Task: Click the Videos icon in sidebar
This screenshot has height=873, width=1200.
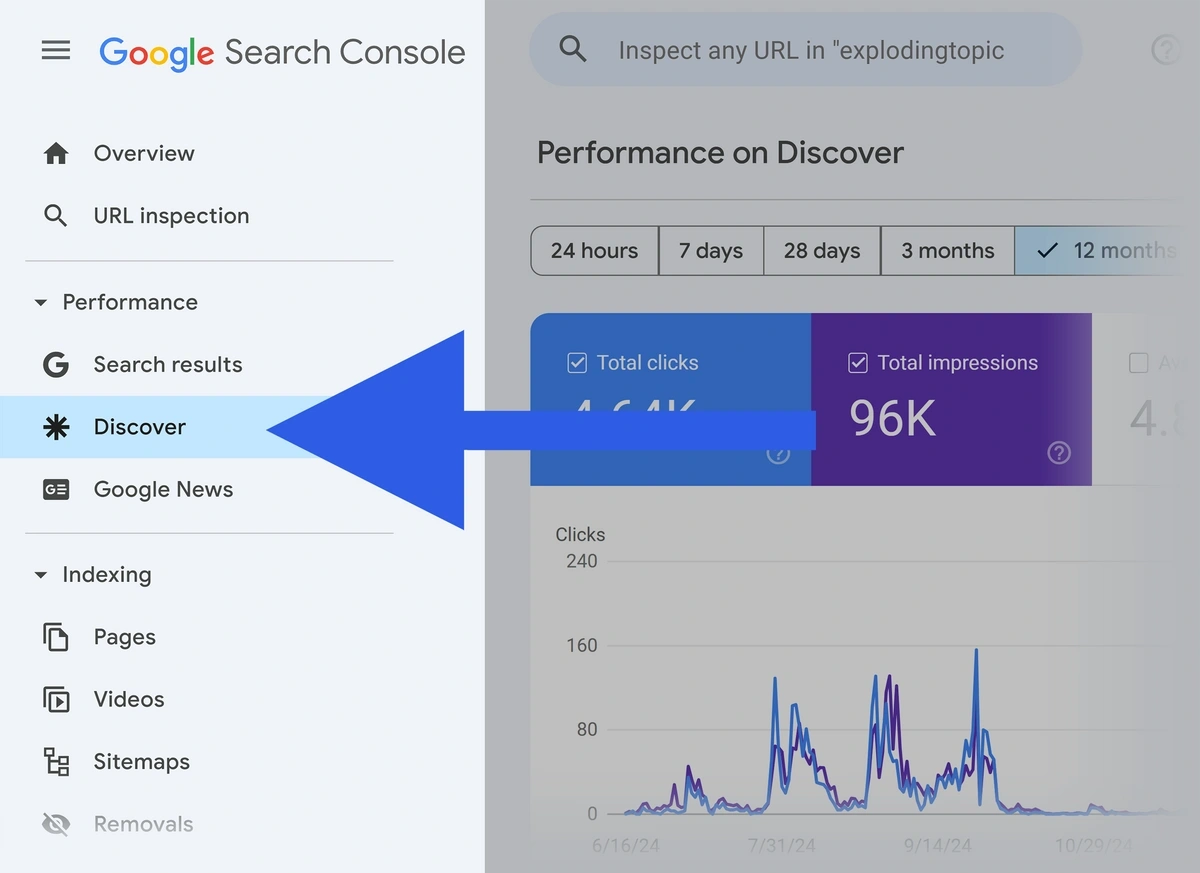Action: coord(56,699)
